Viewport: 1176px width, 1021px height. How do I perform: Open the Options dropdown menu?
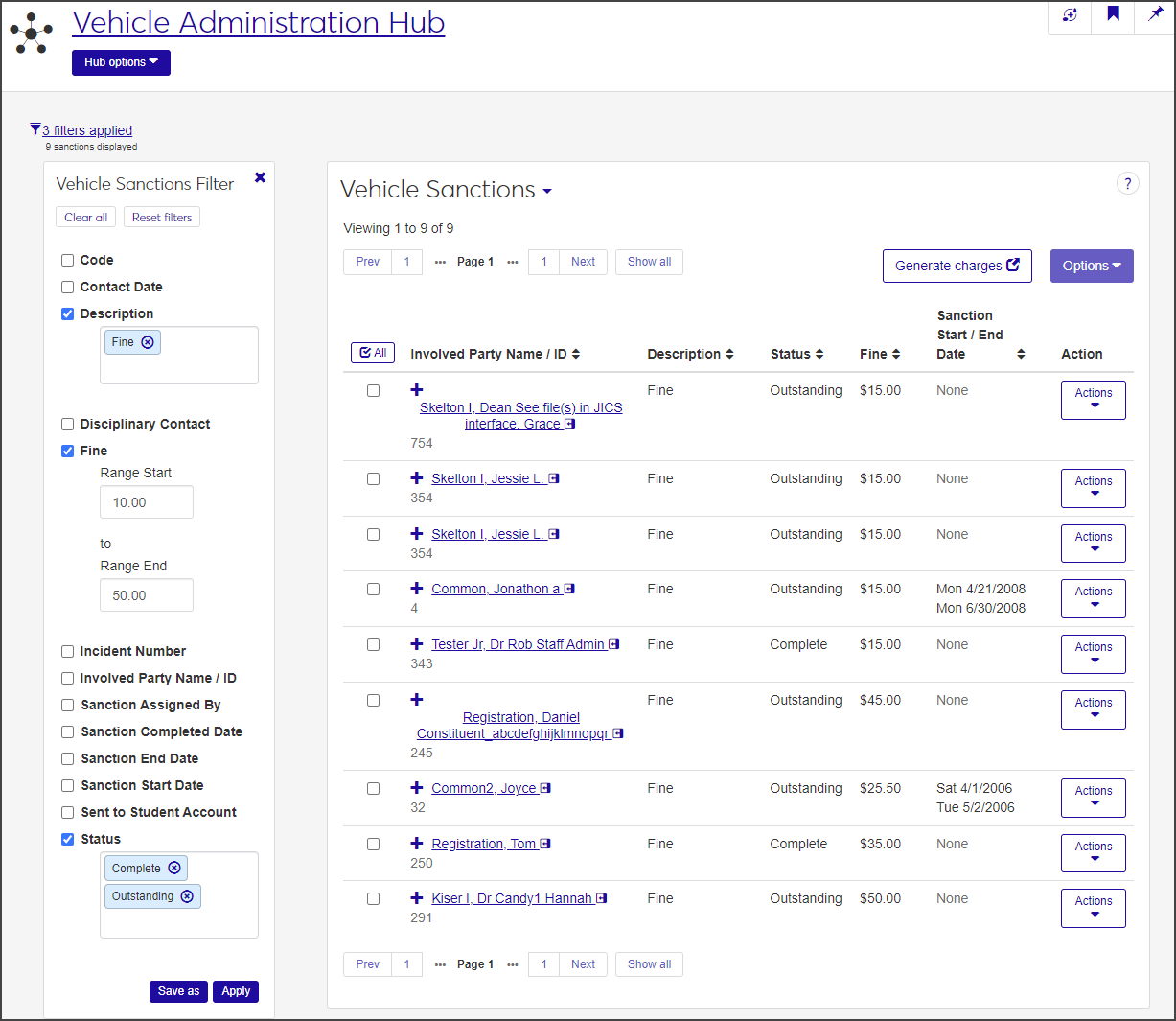point(1091,266)
